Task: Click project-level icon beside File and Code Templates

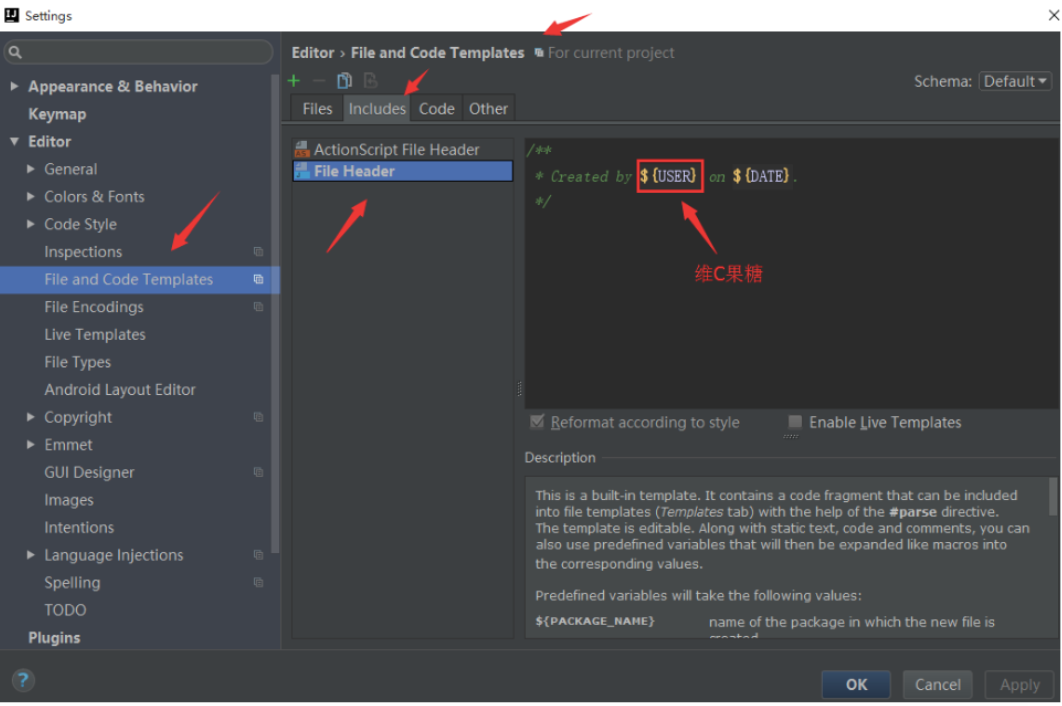Action: pos(258,279)
